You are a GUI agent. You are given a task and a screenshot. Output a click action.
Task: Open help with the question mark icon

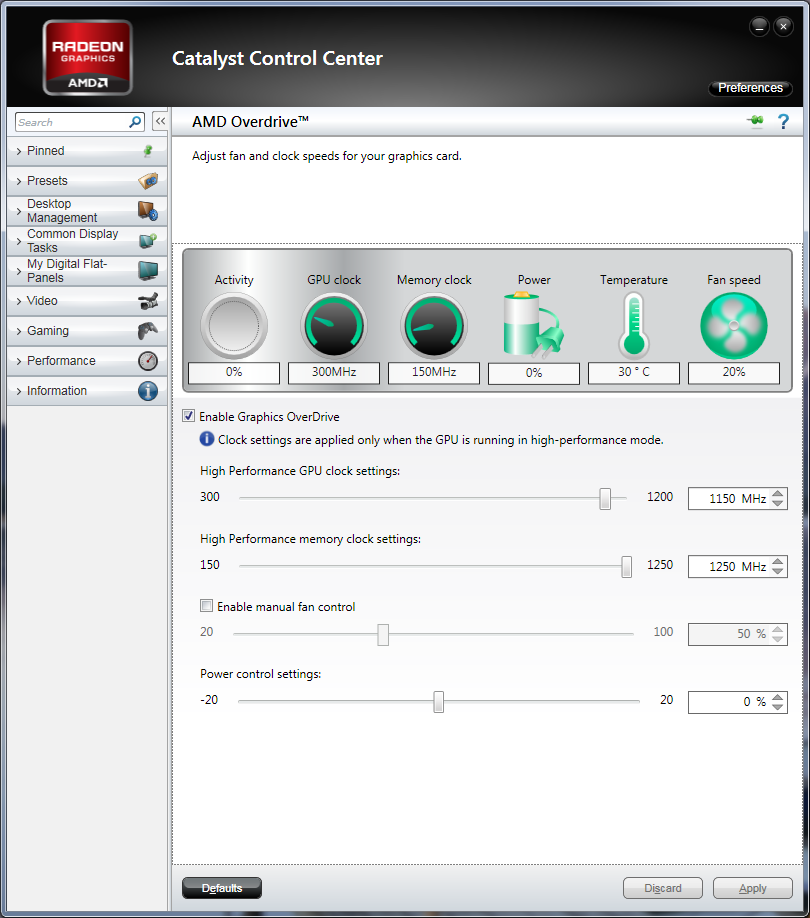[783, 121]
